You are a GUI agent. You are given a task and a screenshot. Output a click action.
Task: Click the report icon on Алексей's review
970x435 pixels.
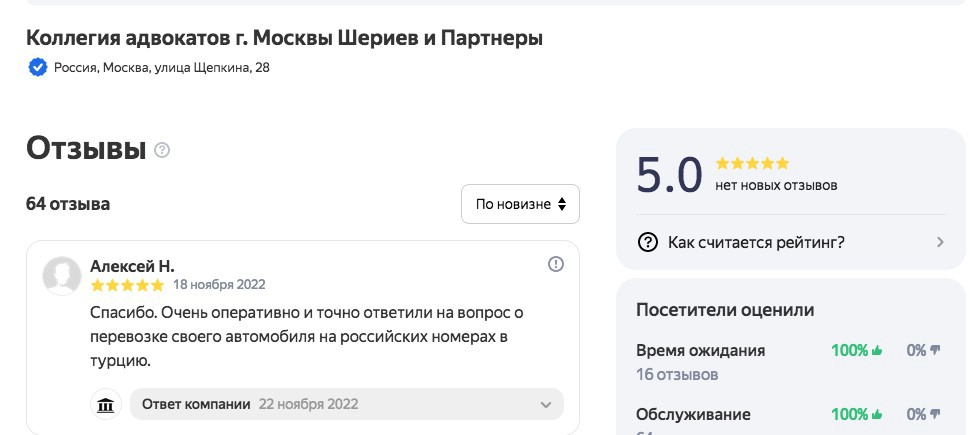(556, 264)
